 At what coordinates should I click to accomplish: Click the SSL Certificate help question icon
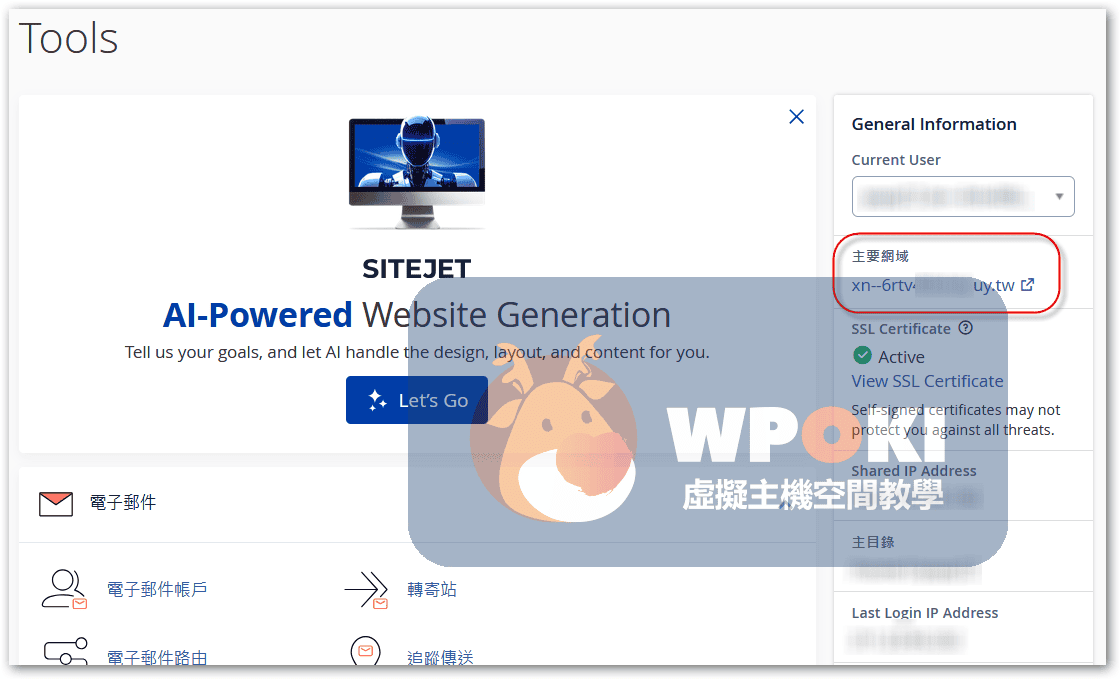click(x=965, y=328)
